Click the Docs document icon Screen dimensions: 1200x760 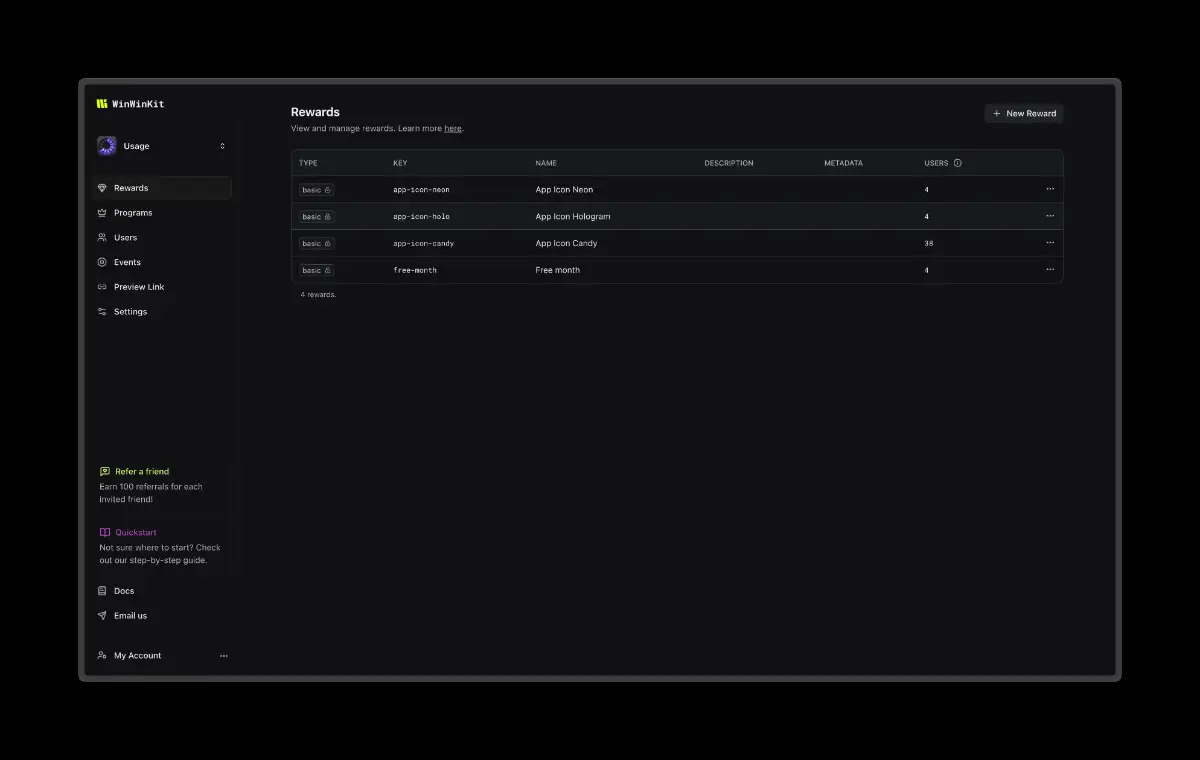(x=102, y=590)
